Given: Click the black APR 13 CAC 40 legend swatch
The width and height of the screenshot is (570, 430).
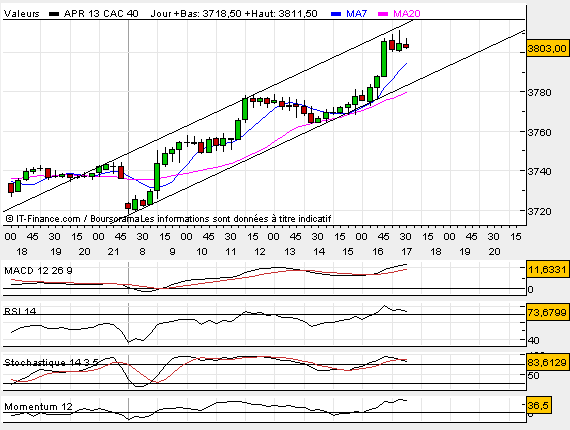Looking at the screenshot, I should coord(54,14).
